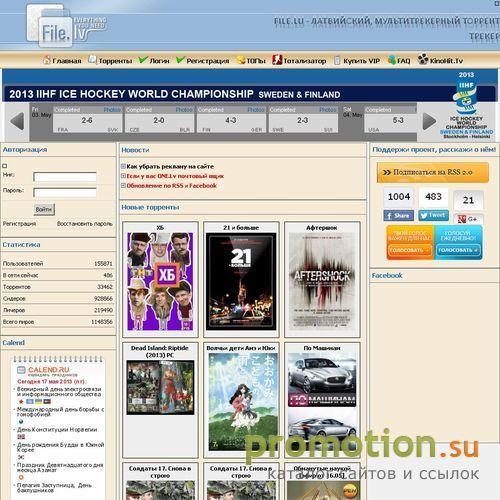
Task: Click the Photos link in CZE-BLR match
Action: 184,110
